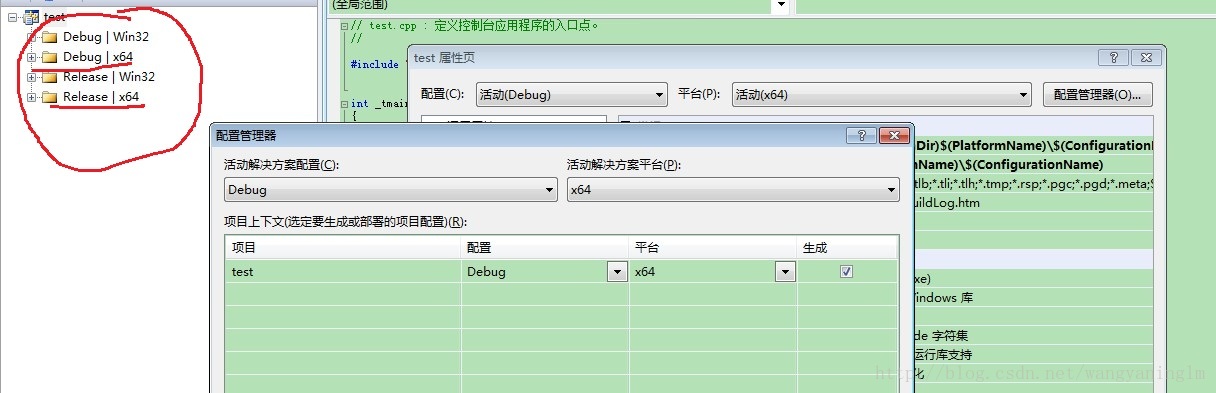Viewport: 1216px width, 393px height.
Task: Click the Release | Win32 folder icon
Action: coord(49,77)
